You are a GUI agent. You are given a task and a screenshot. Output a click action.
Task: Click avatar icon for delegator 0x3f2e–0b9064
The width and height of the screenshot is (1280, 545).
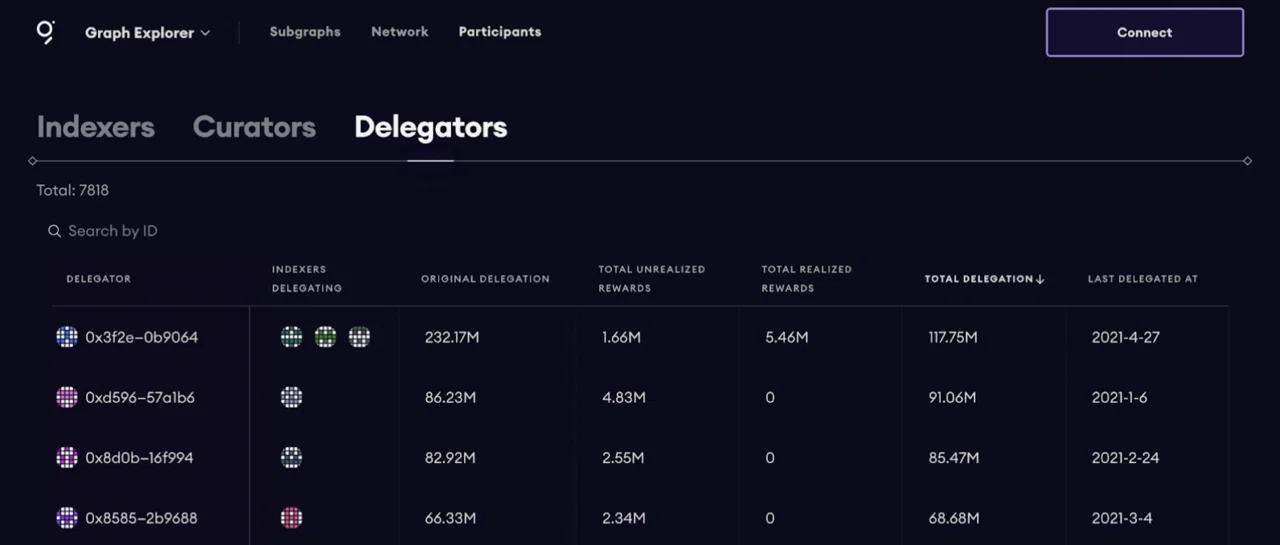(67, 337)
